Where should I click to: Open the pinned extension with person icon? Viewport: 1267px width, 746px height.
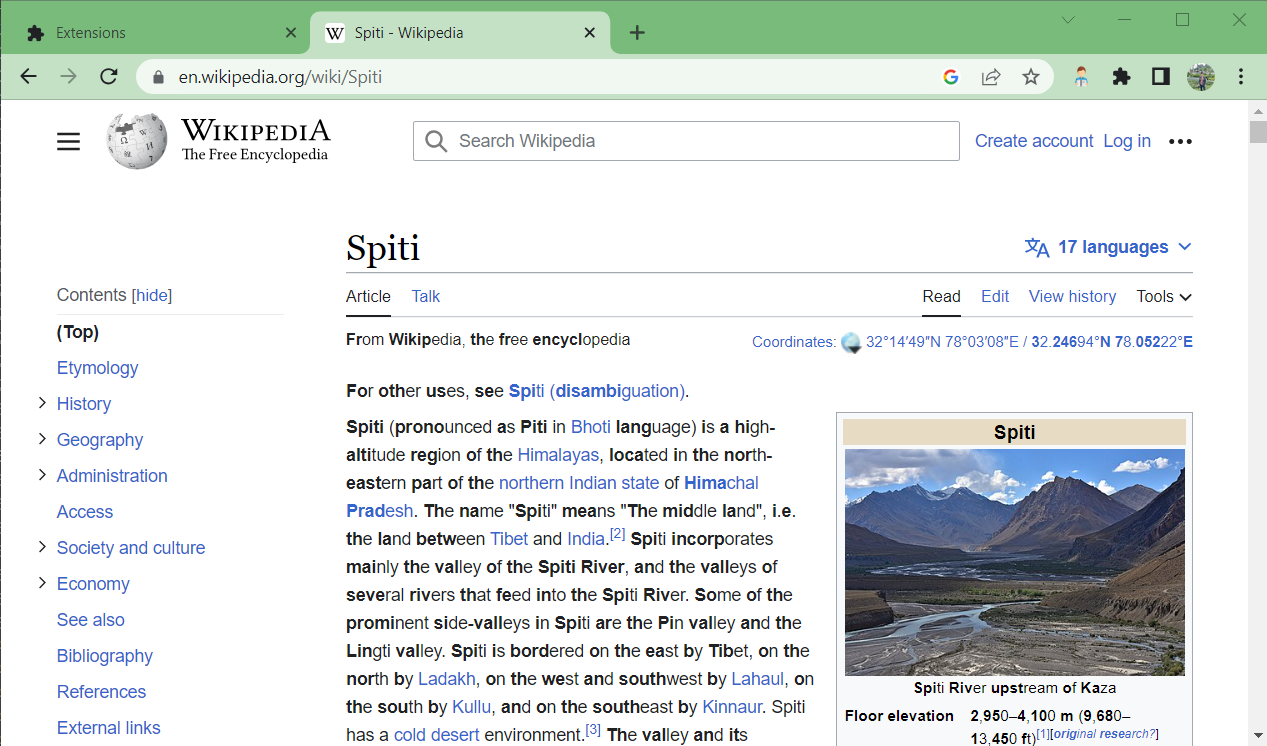click(1081, 77)
